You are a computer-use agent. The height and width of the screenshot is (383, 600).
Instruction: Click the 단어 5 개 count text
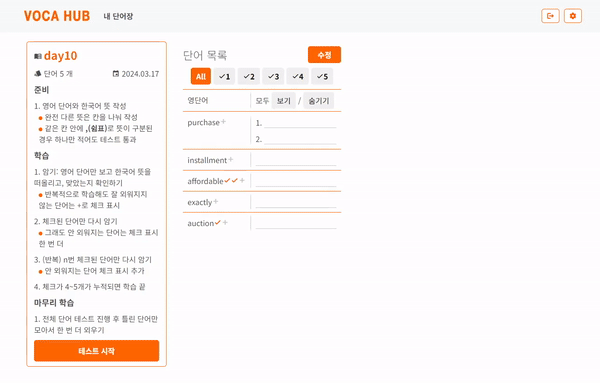coord(58,74)
